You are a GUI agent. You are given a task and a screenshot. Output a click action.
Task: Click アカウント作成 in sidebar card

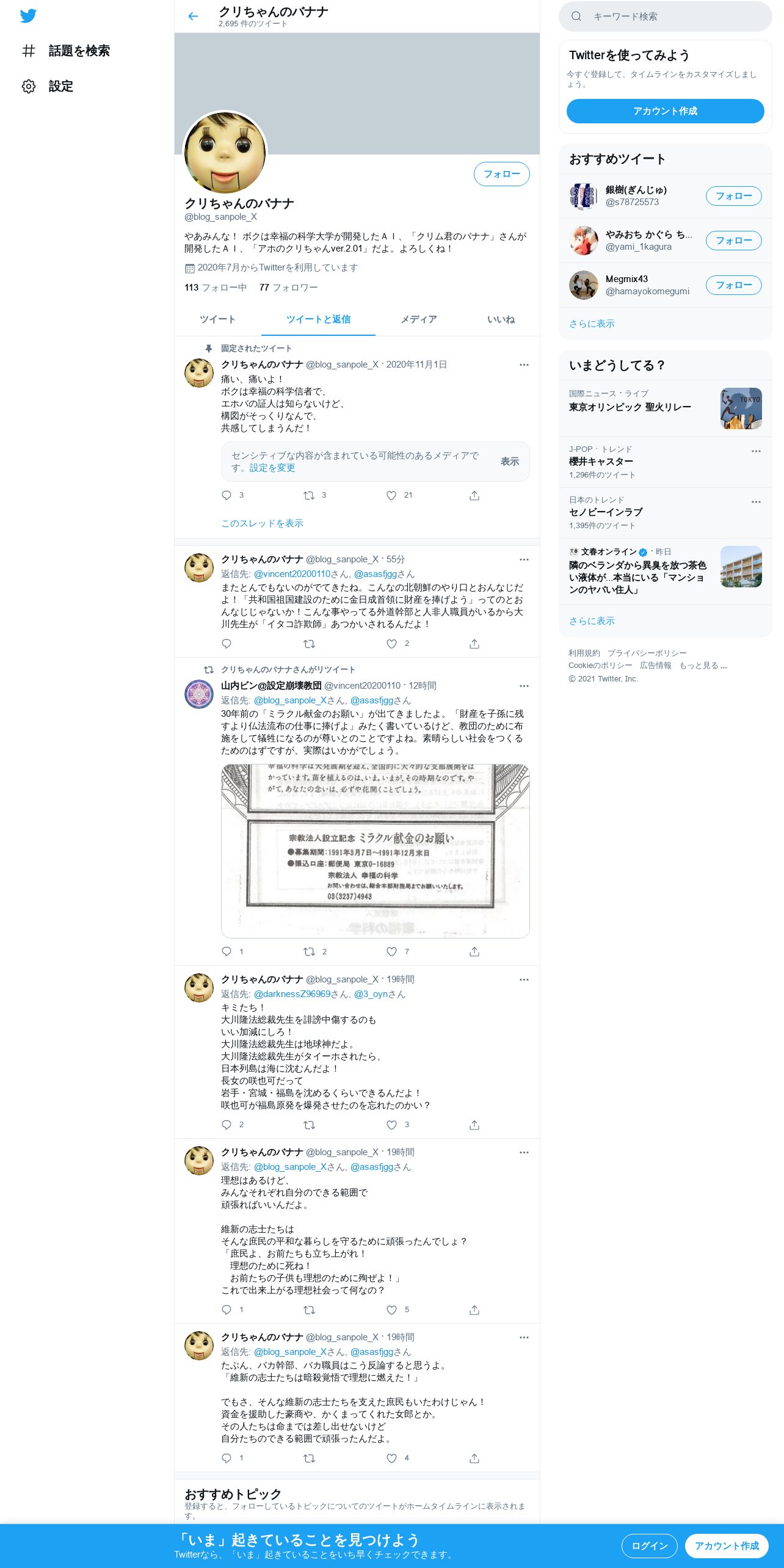point(665,111)
